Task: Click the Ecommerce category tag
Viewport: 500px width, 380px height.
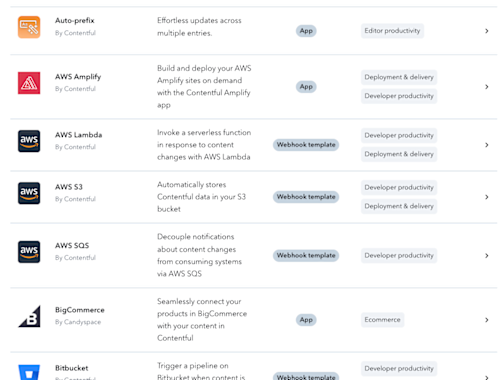Action: click(x=382, y=320)
